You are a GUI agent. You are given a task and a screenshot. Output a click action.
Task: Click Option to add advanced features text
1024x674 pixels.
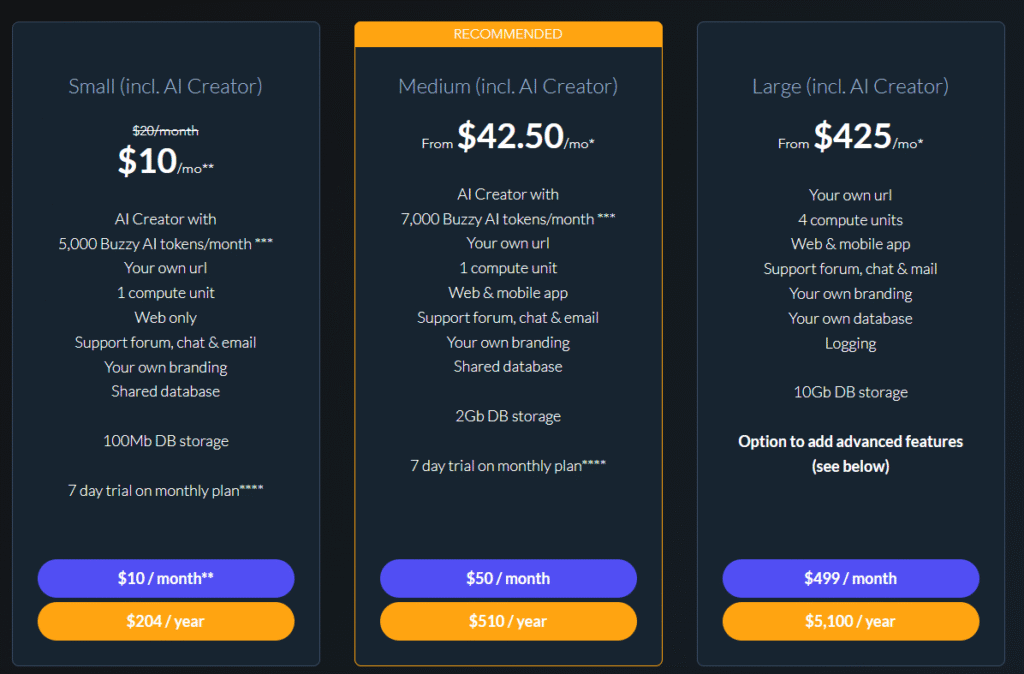tap(850, 441)
